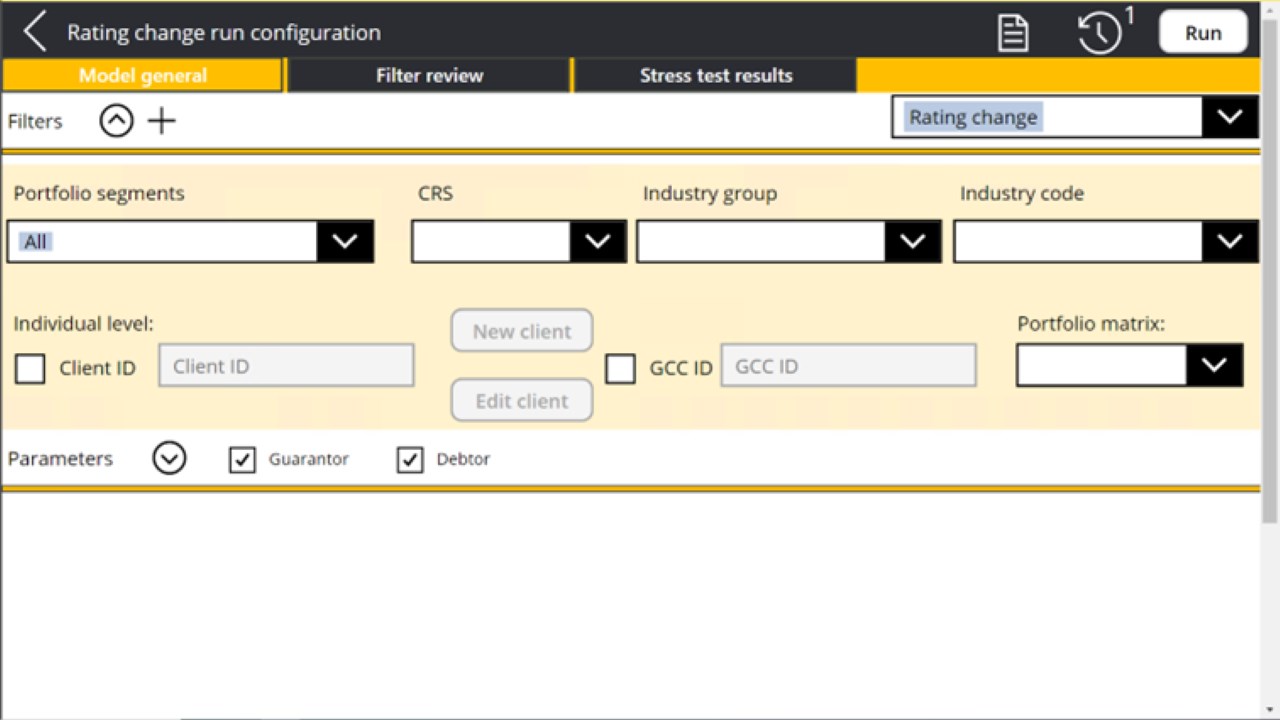
Task: Add a new filter with plus icon
Action: pyautogui.click(x=161, y=121)
